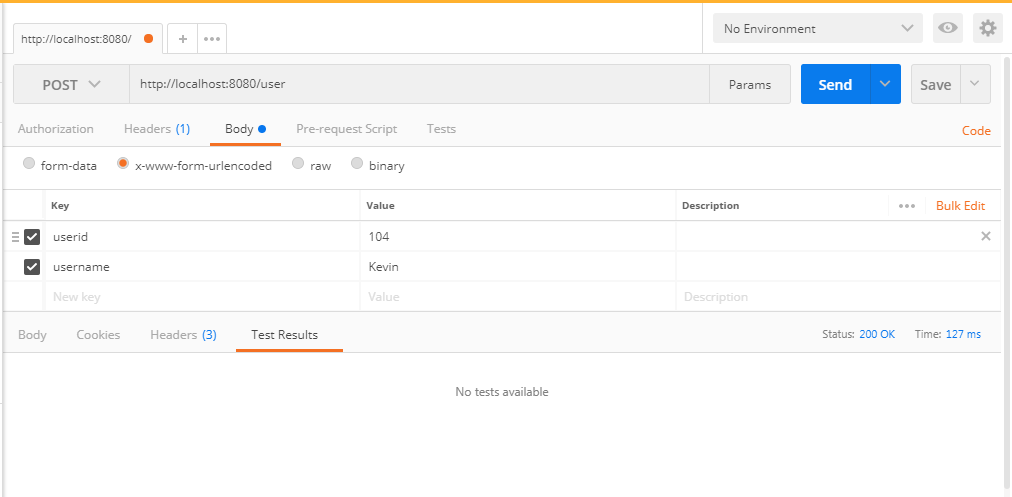Save the current request

[935, 84]
